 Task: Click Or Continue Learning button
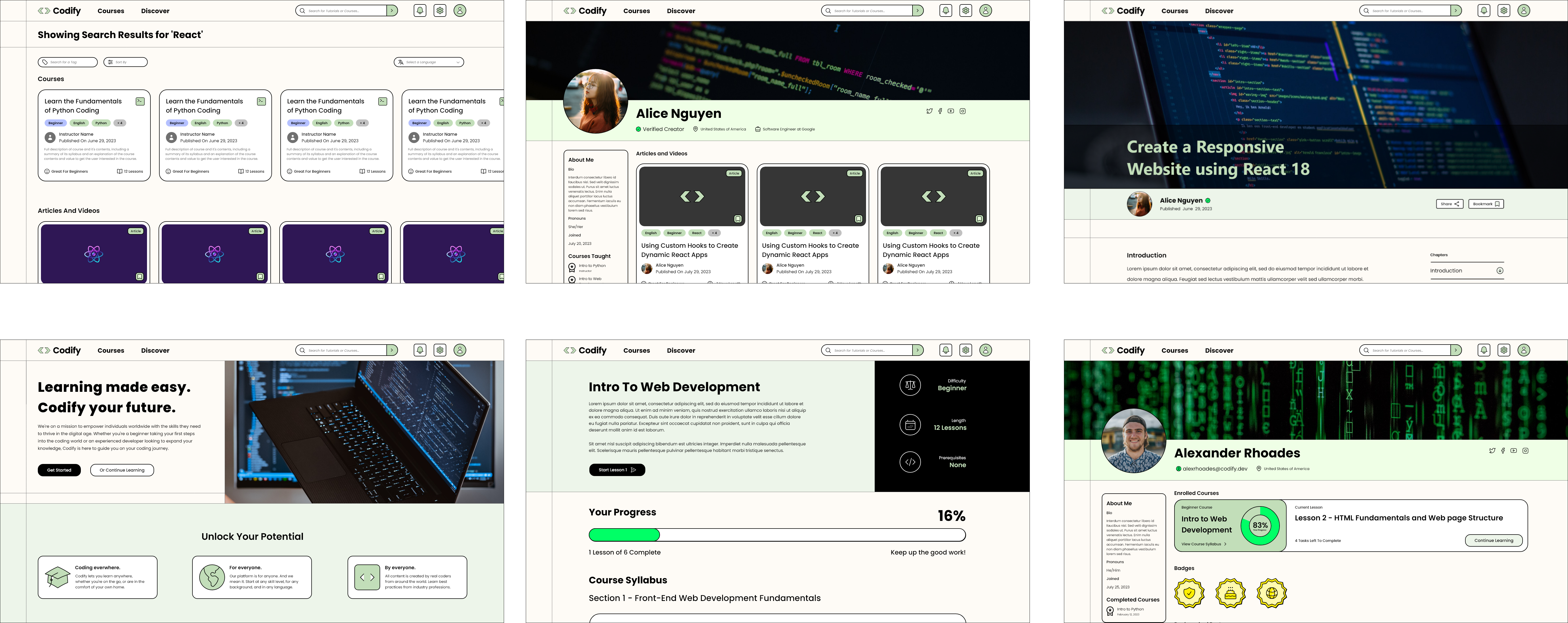point(122,470)
